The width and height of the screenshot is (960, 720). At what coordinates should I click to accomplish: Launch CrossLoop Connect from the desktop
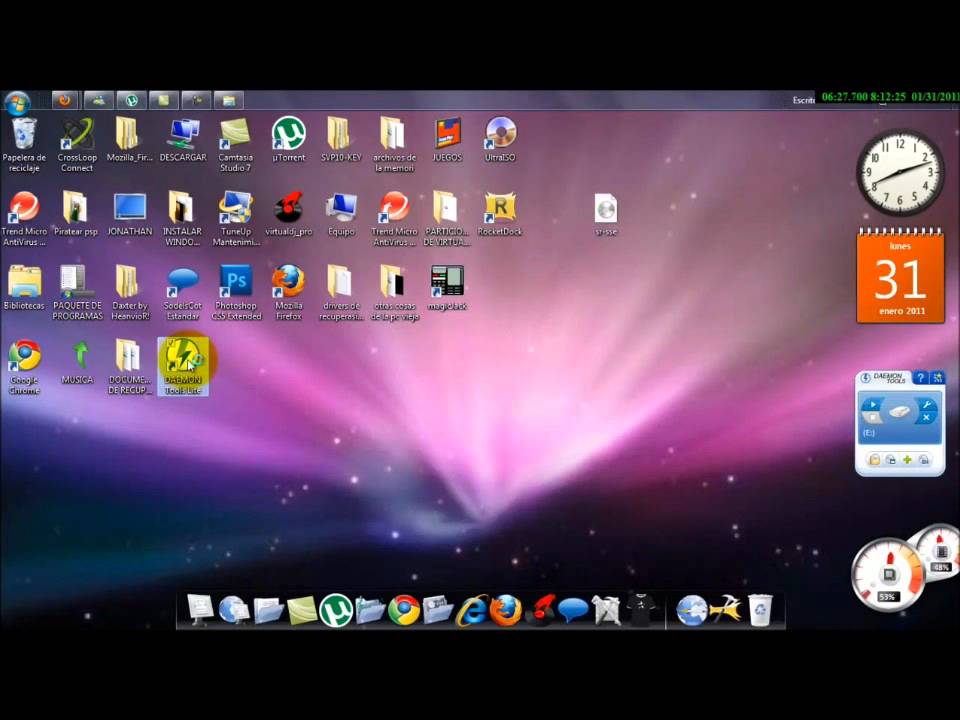coord(77,145)
